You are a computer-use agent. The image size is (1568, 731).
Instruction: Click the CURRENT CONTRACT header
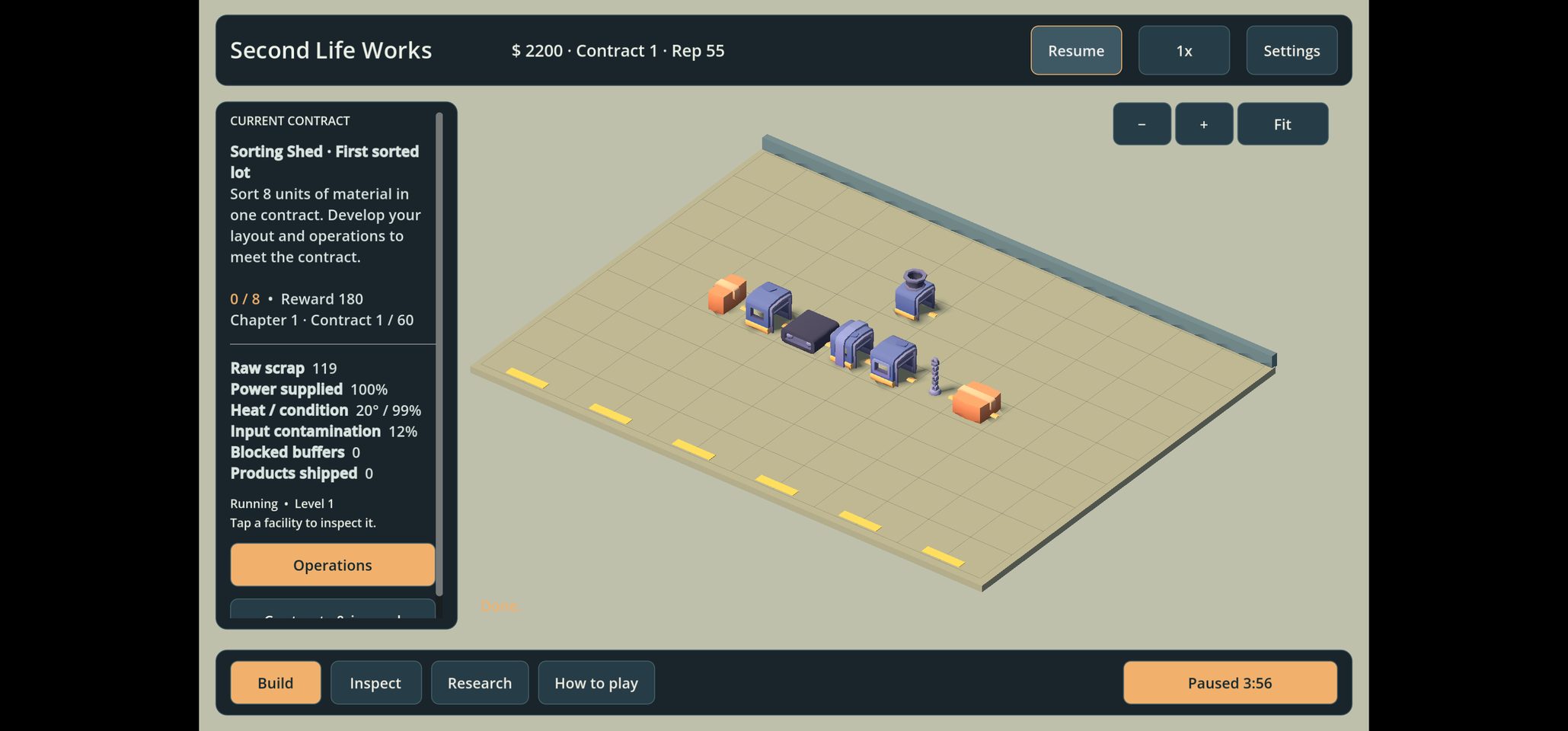pos(289,121)
